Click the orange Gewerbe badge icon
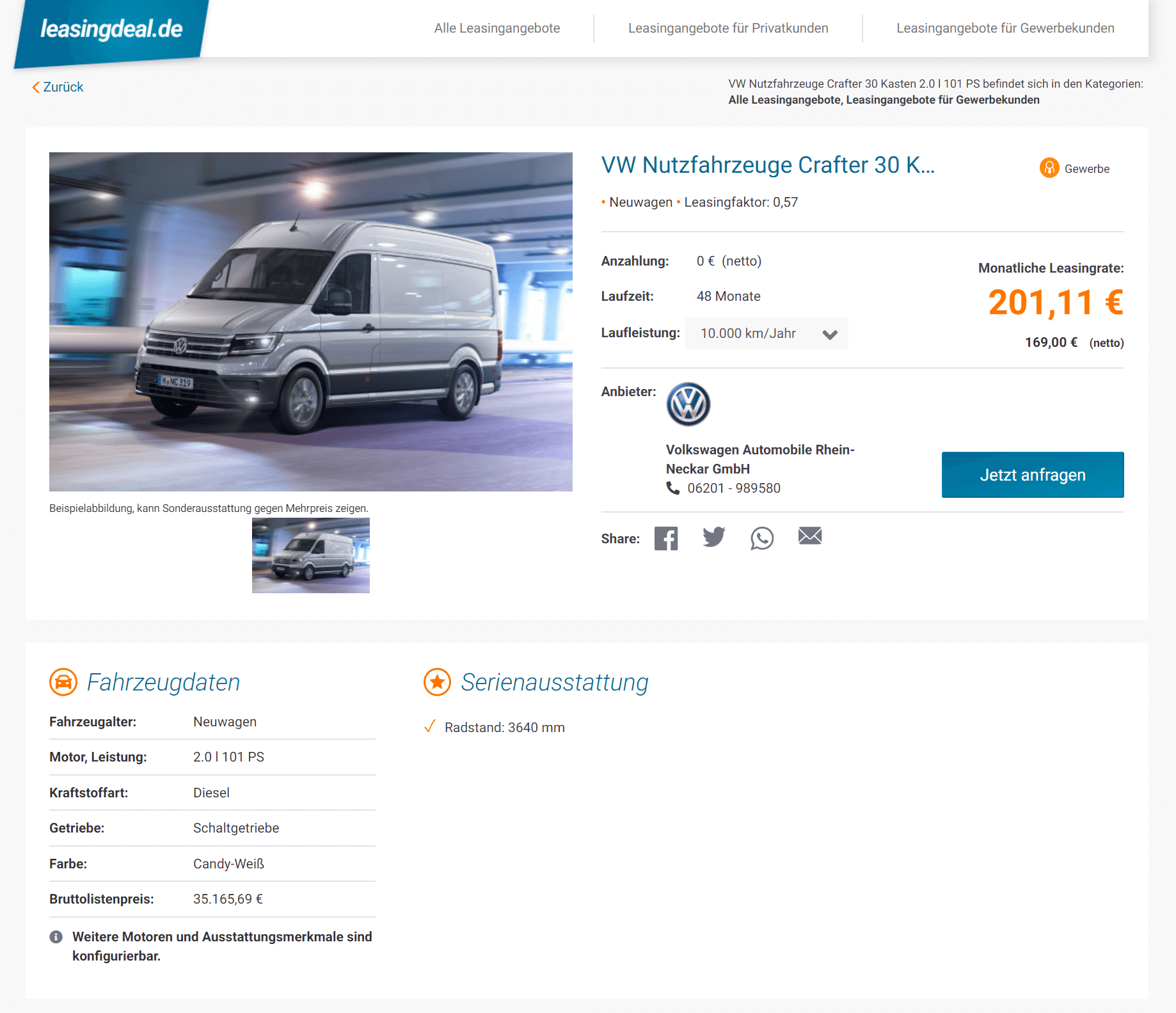The height and width of the screenshot is (1013, 1176). 1049,168
